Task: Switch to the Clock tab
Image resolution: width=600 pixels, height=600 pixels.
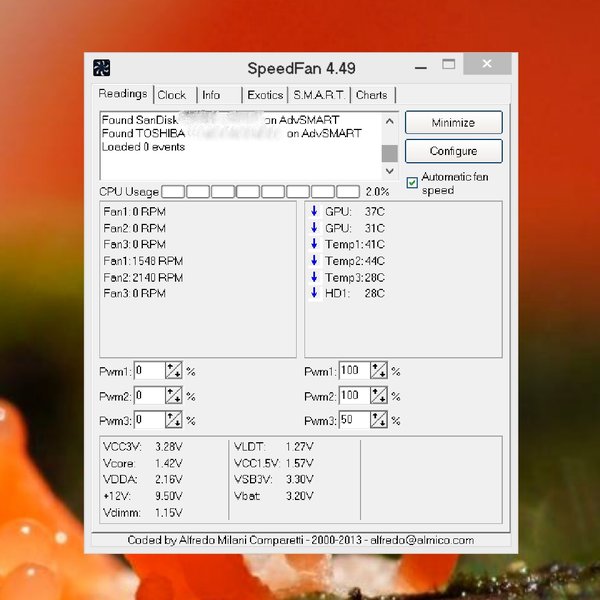Action: point(172,95)
